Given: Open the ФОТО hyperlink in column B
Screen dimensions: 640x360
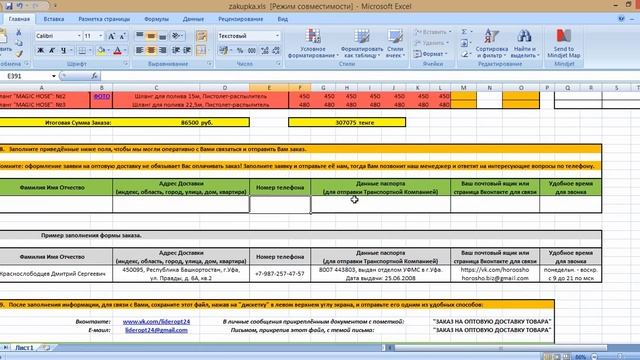Looking at the screenshot, I should click(102, 96).
